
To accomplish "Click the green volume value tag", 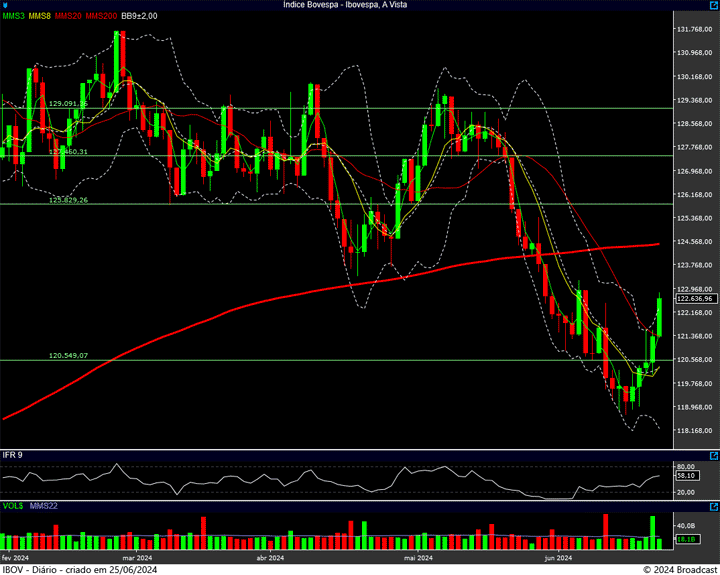I will pos(686,539).
